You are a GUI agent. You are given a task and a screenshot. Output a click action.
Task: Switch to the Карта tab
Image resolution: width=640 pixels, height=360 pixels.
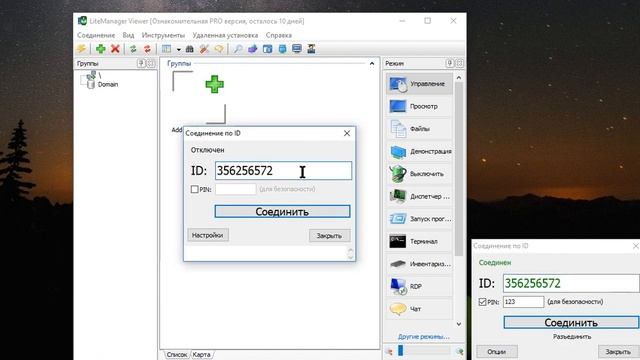click(202, 355)
